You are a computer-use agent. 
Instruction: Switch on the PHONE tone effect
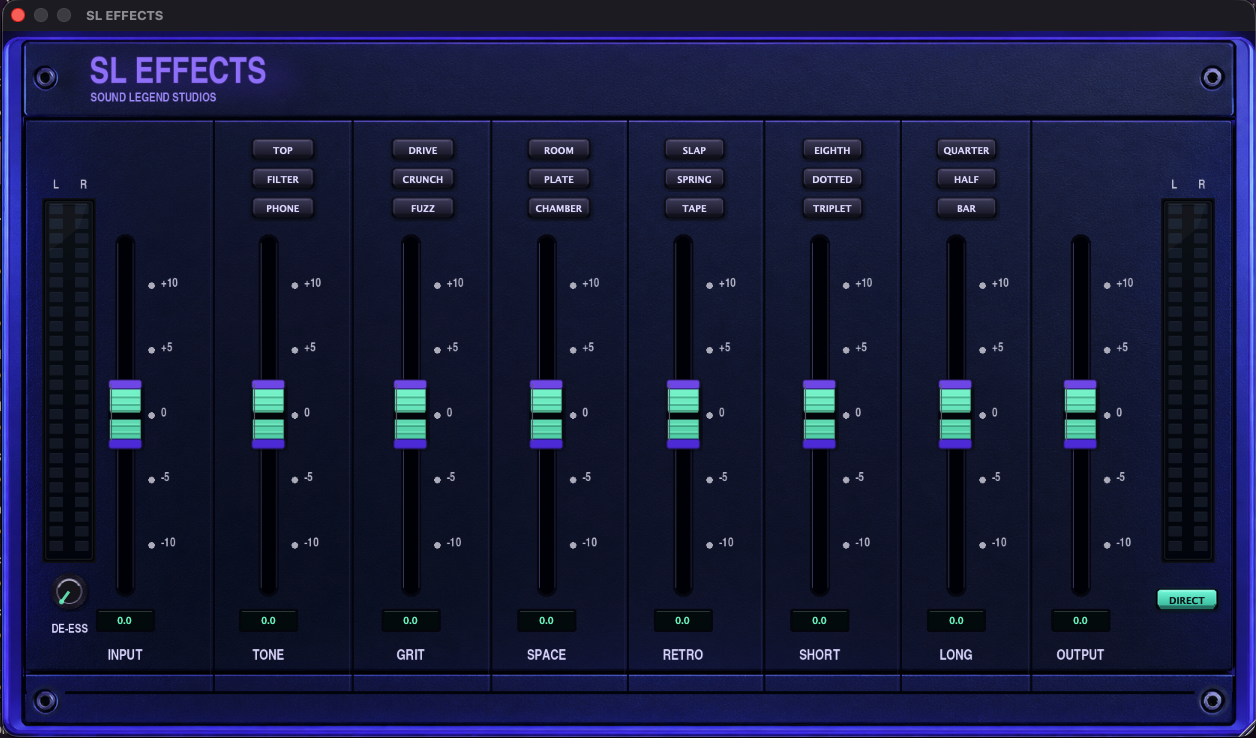pyautogui.click(x=283, y=208)
